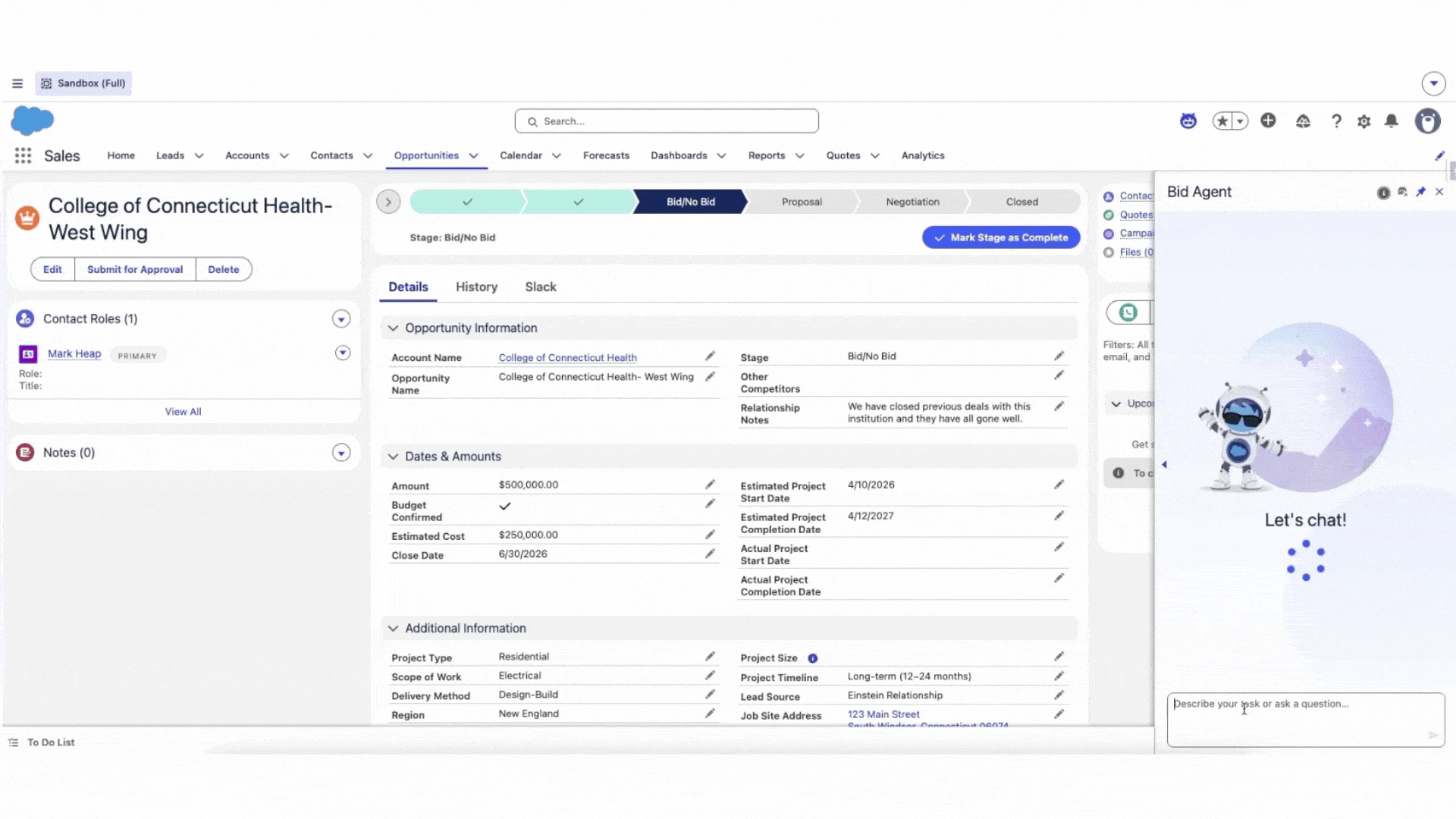Open the Einstein agent icon in header
This screenshot has width=1456, height=819.
pyautogui.click(x=1188, y=121)
